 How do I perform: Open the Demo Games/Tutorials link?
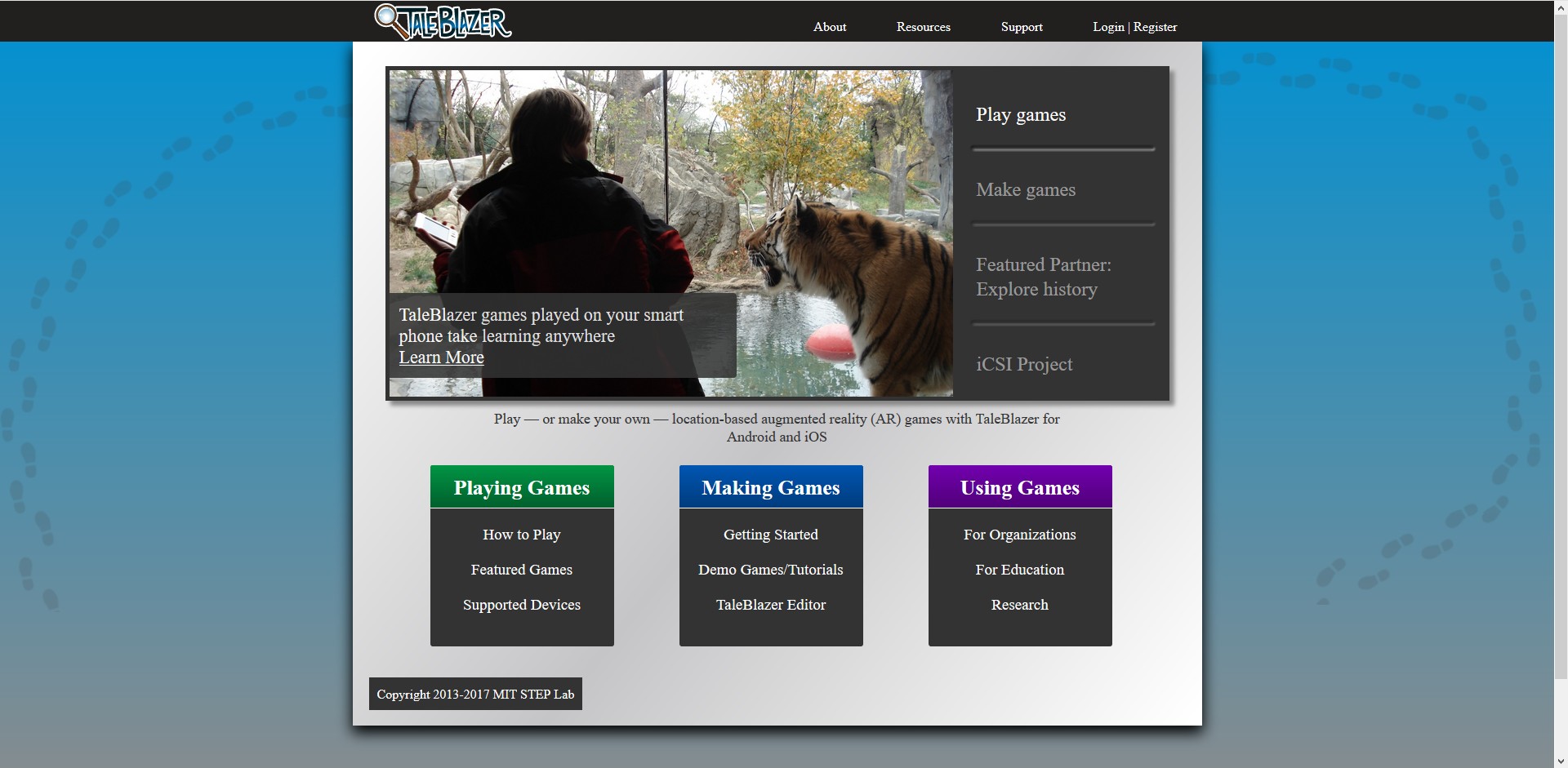[x=771, y=570]
